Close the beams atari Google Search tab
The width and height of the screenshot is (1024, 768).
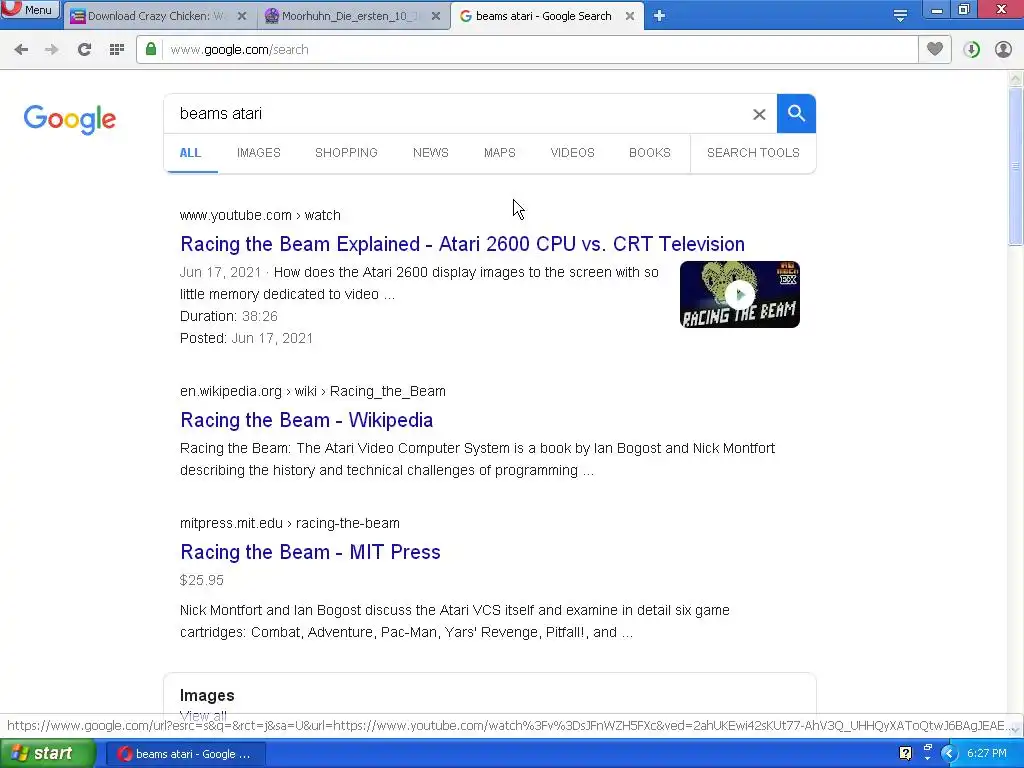tap(630, 16)
